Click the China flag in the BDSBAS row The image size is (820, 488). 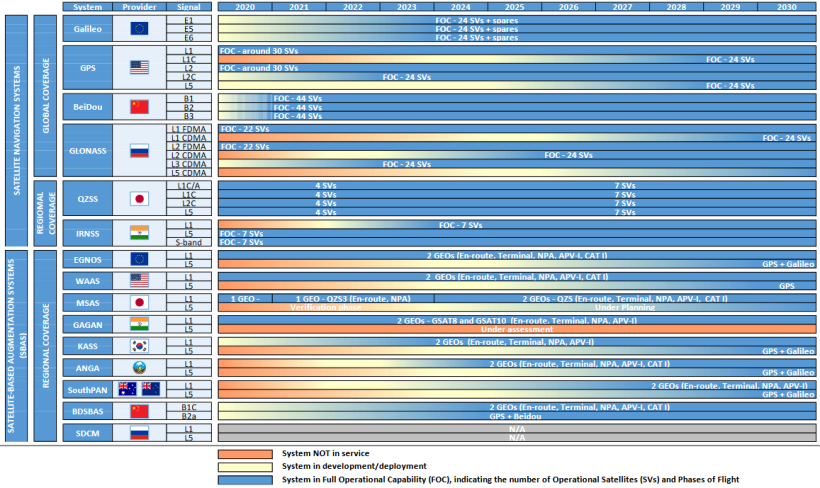pyautogui.click(x=139, y=411)
